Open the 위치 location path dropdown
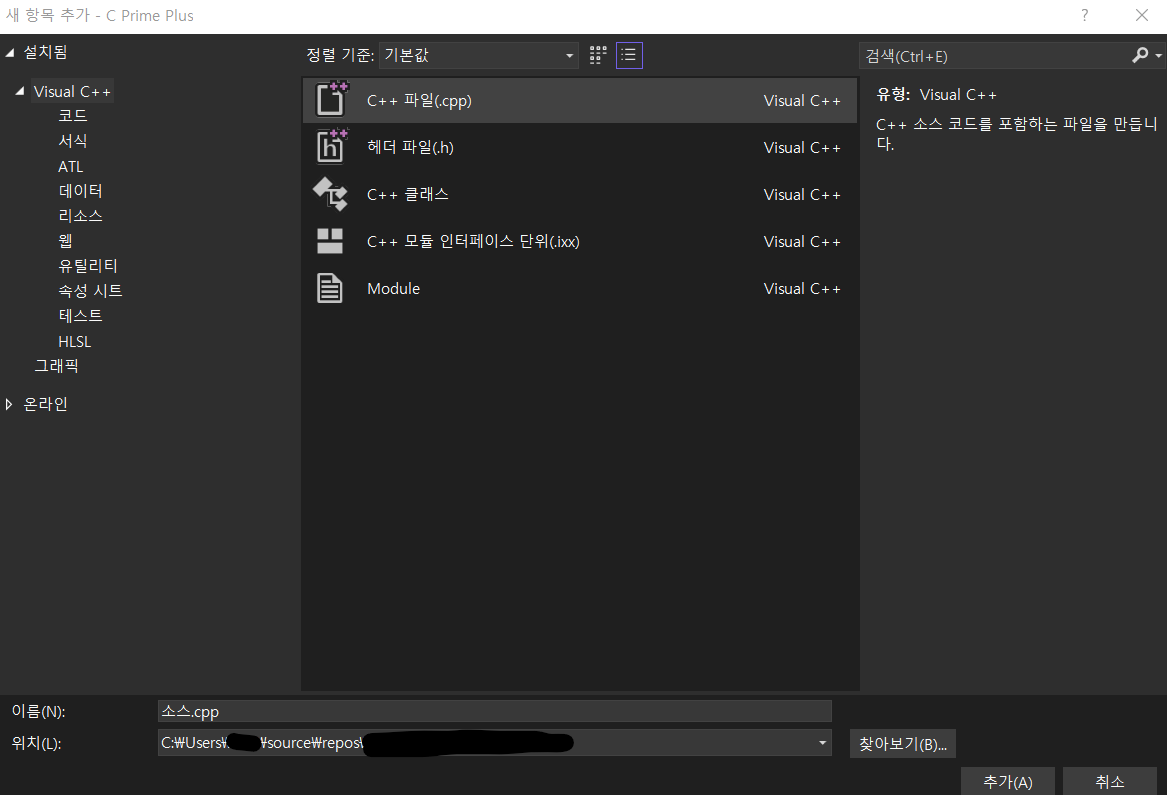 (822, 743)
